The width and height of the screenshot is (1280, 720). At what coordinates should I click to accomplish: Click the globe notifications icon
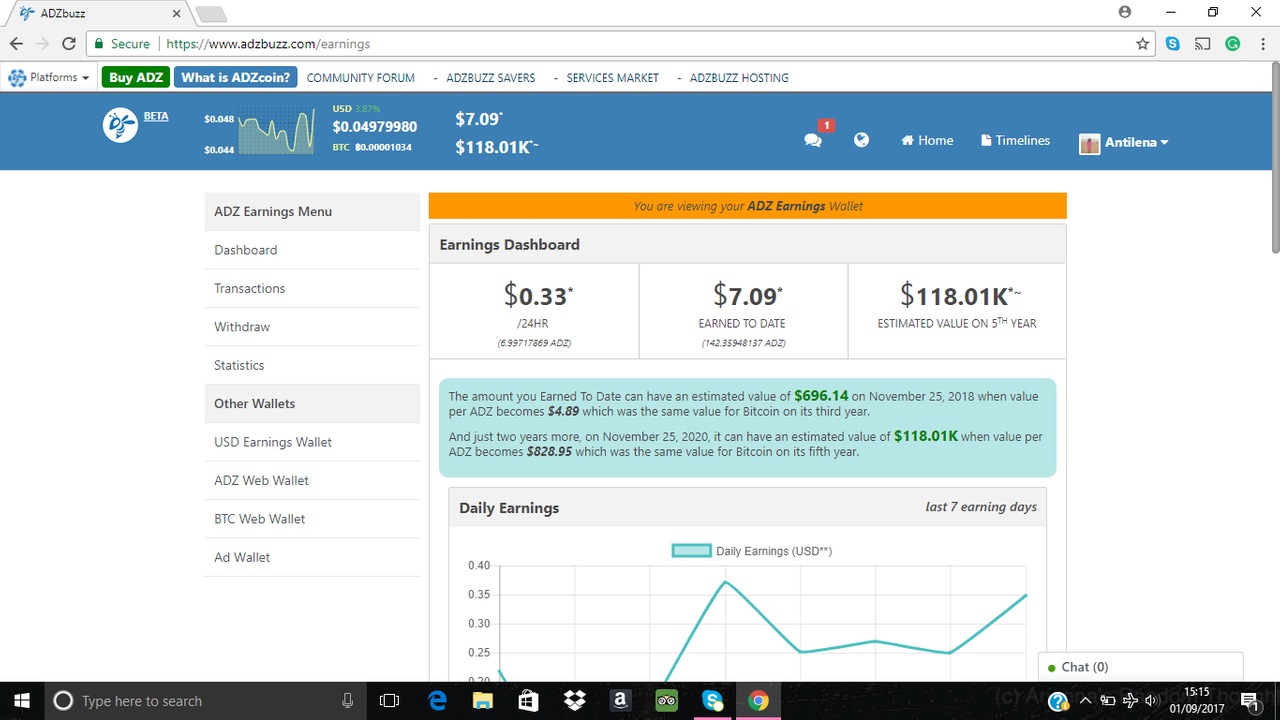(861, 140)
